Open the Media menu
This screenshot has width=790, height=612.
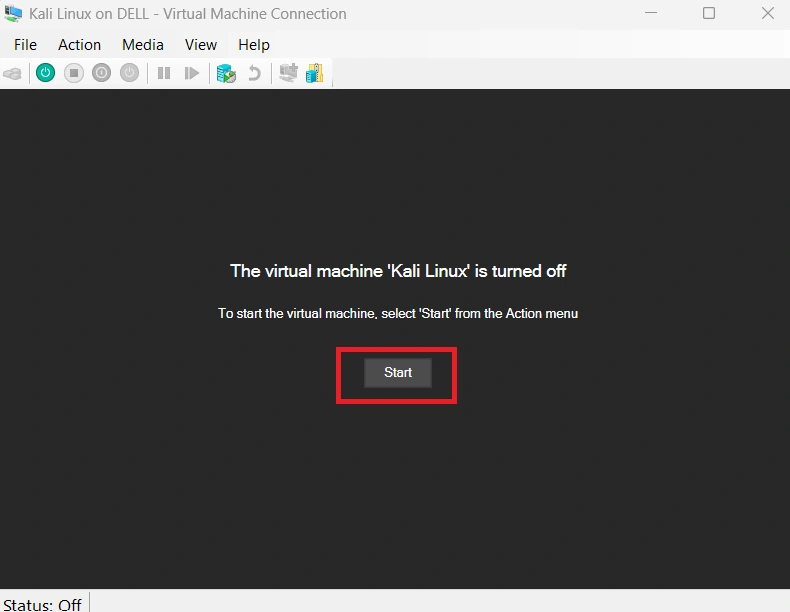tap(143, 45)
